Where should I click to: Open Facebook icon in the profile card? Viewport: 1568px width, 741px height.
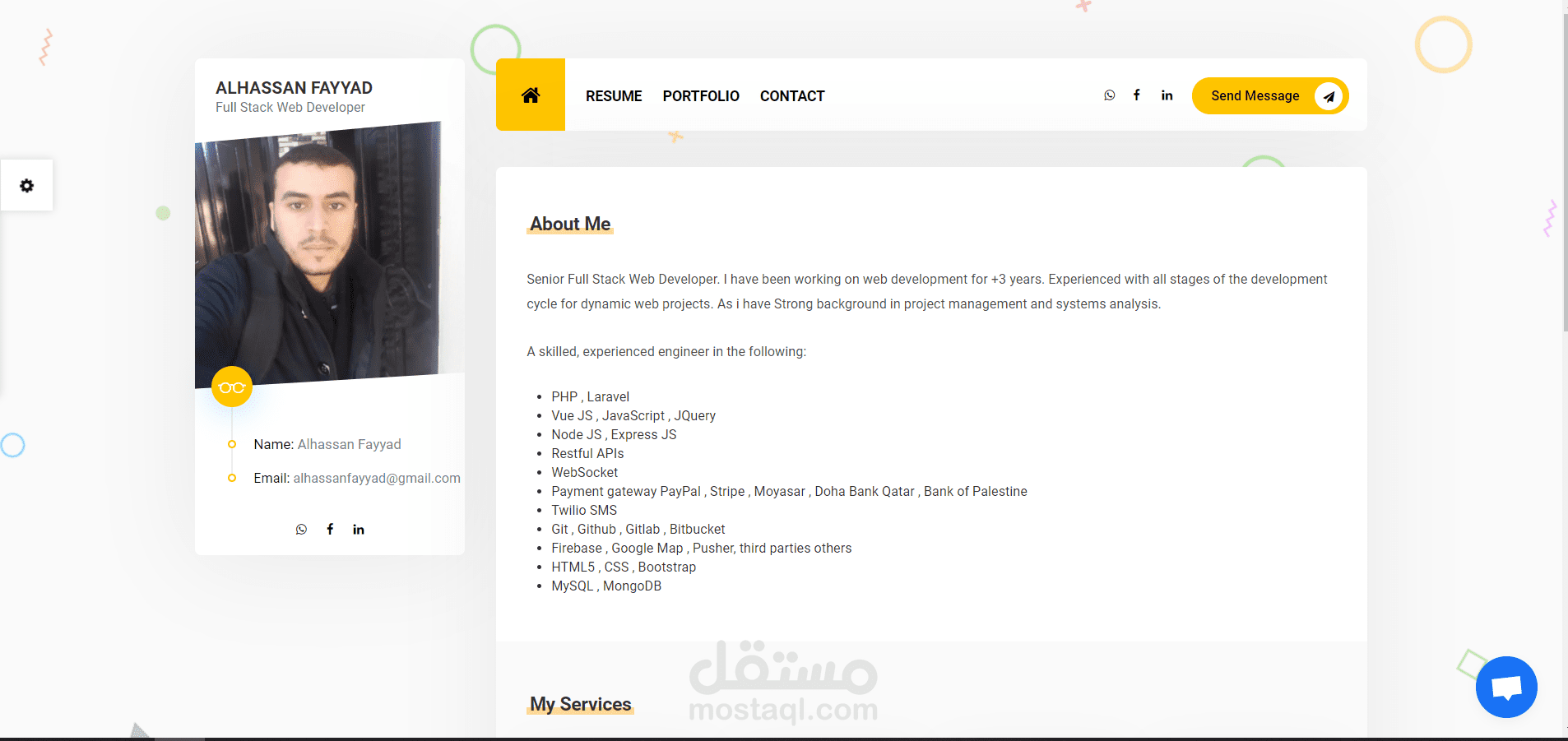[x=330, y=530]
